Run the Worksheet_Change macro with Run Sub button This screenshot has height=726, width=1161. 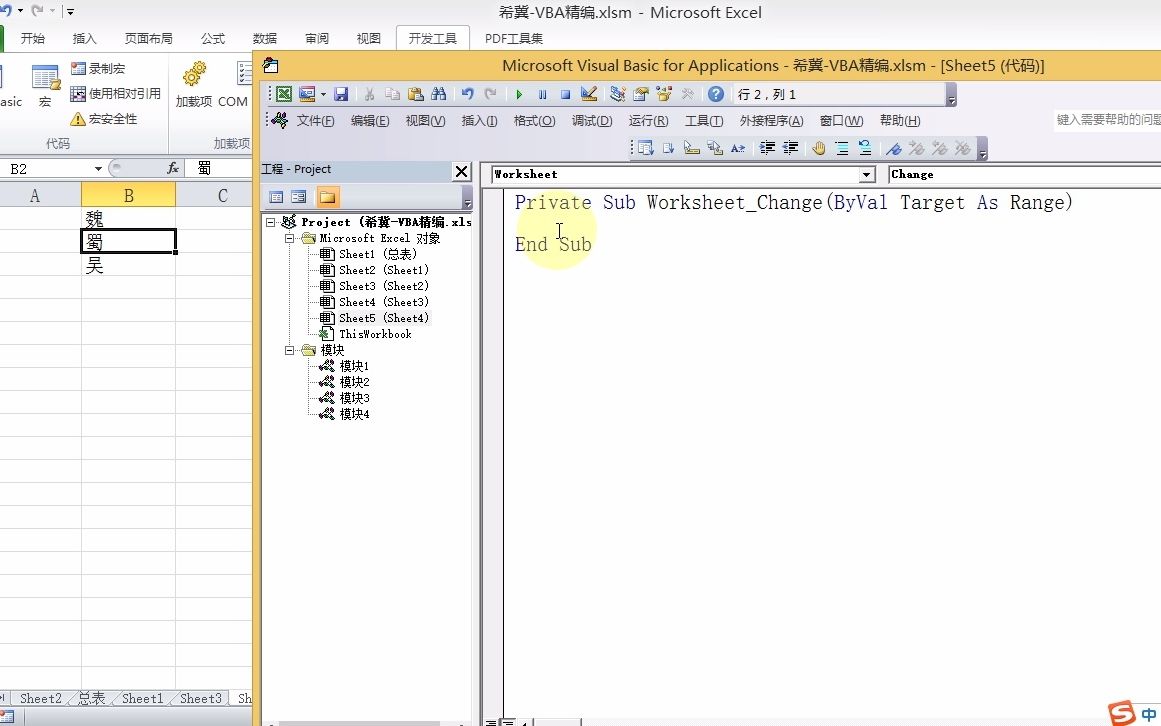click(520, 94)
